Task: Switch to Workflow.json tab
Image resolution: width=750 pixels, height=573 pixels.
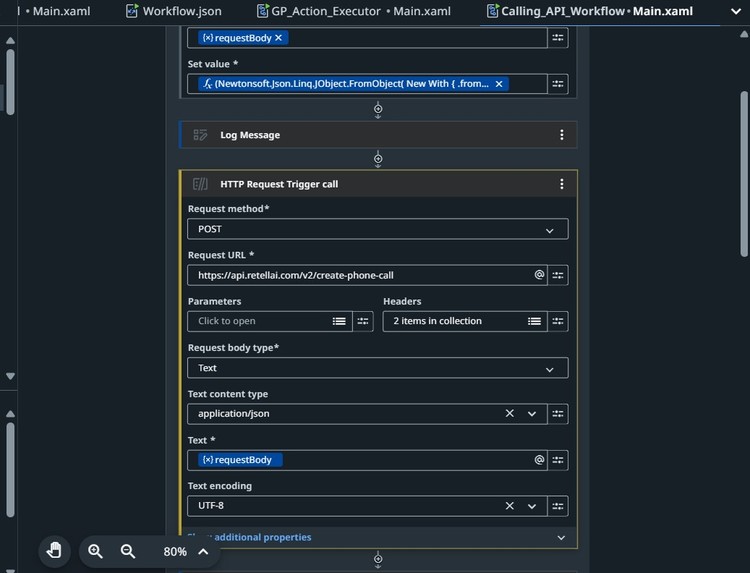Action: 174,11
